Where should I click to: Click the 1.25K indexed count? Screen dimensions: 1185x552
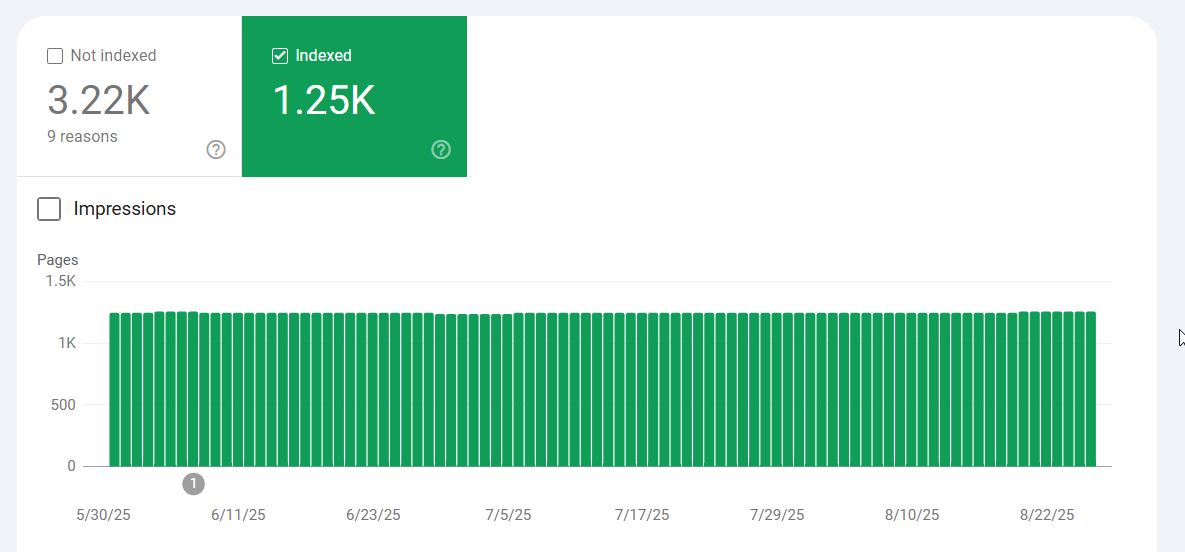click(x=323, y=101)
